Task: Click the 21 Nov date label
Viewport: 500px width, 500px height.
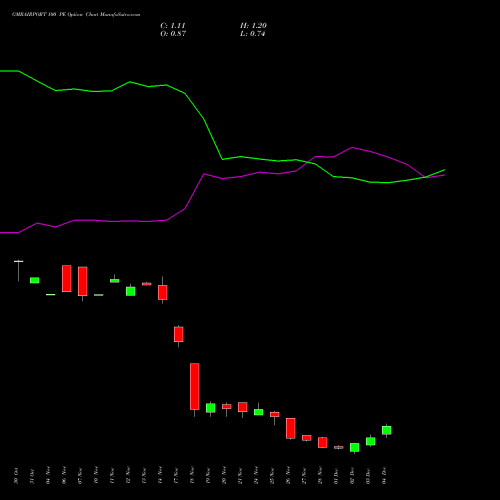Action: pos(240,476)
